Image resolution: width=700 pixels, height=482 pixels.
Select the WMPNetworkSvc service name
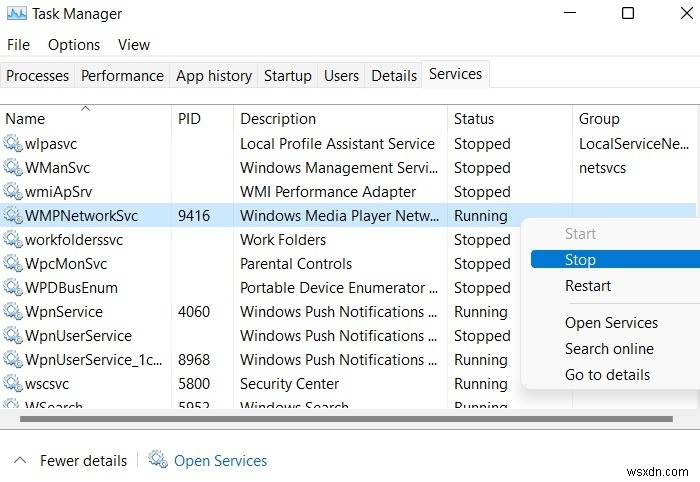[82, 216]
